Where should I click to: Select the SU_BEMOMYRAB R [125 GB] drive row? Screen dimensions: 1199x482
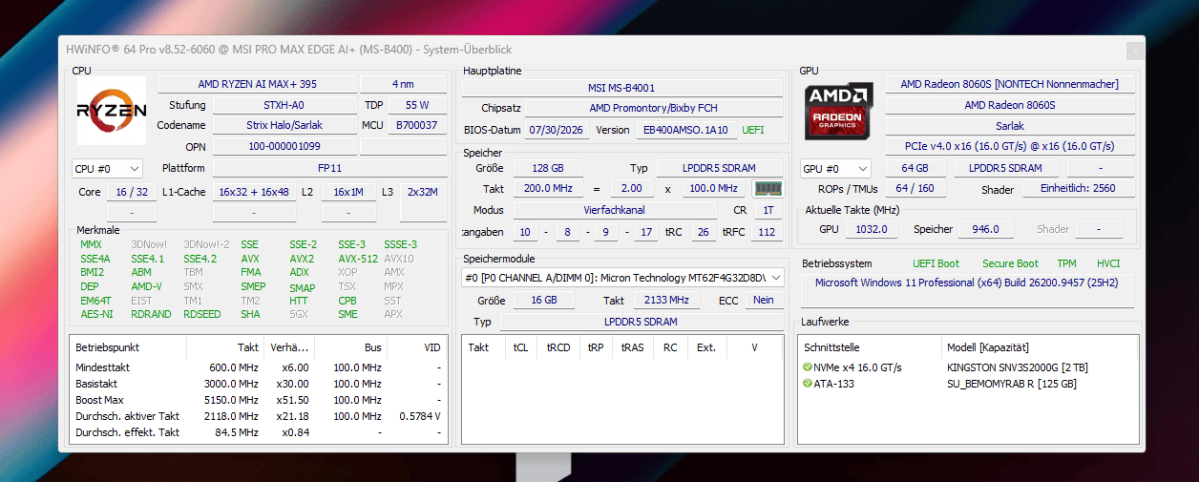click(968, 383)
